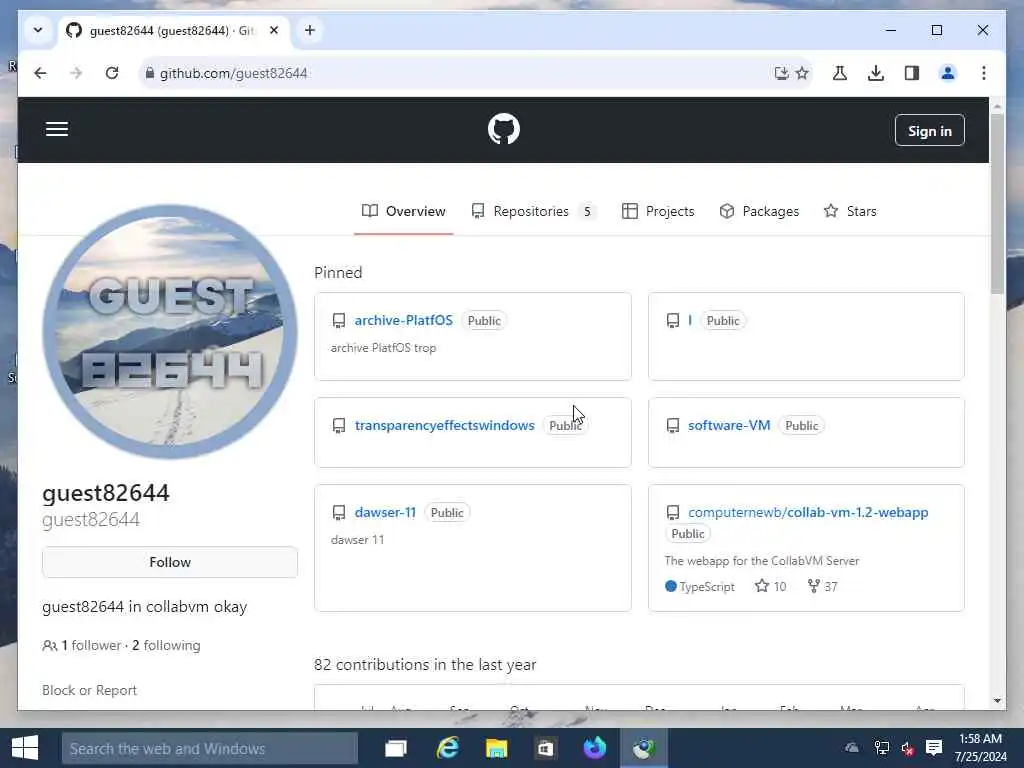Click the TypeScript language color dot
Screen dimensions: 1024x768
671,586
